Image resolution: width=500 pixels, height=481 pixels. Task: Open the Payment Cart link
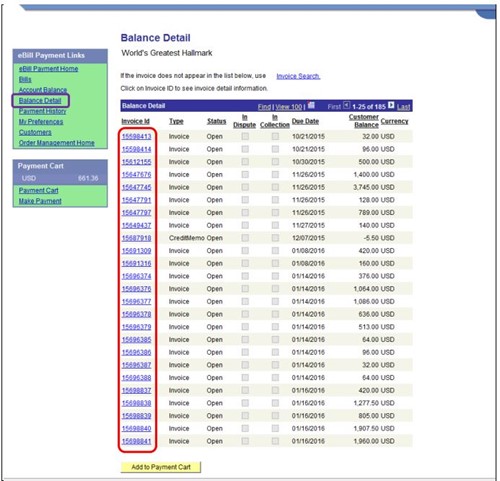click(38, 190)
